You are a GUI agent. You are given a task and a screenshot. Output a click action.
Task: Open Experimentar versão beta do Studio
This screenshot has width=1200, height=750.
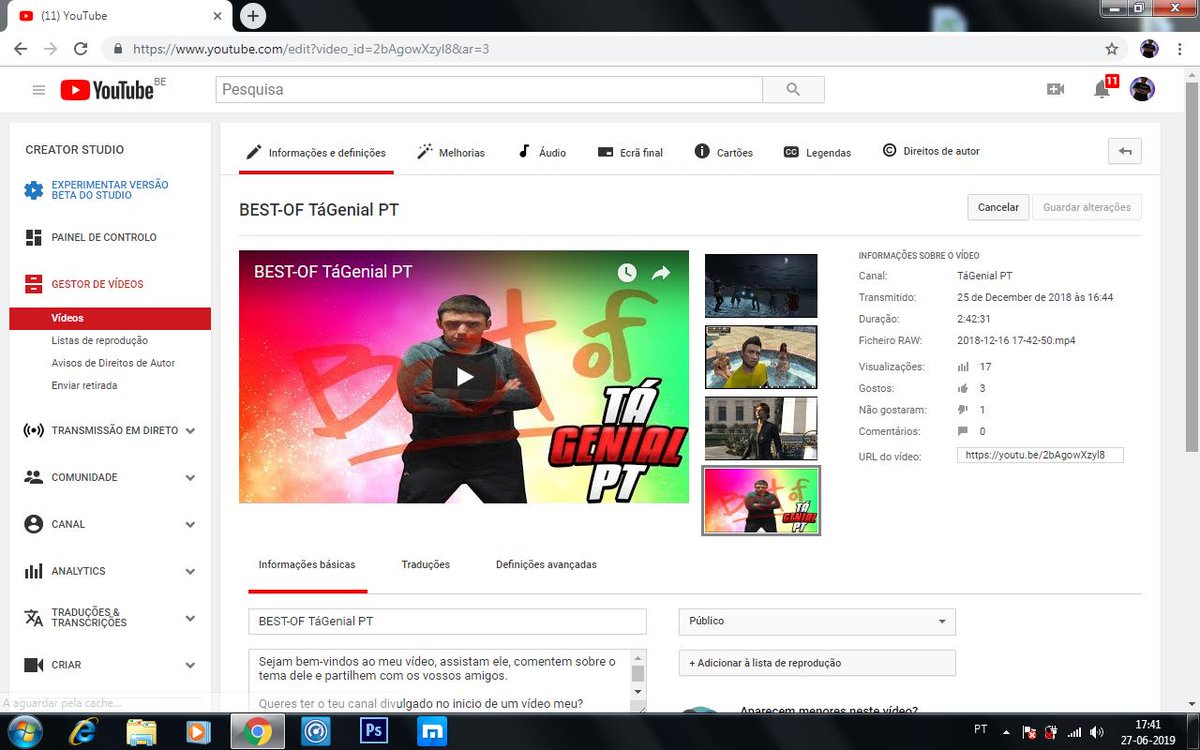[x=110, y=190]
